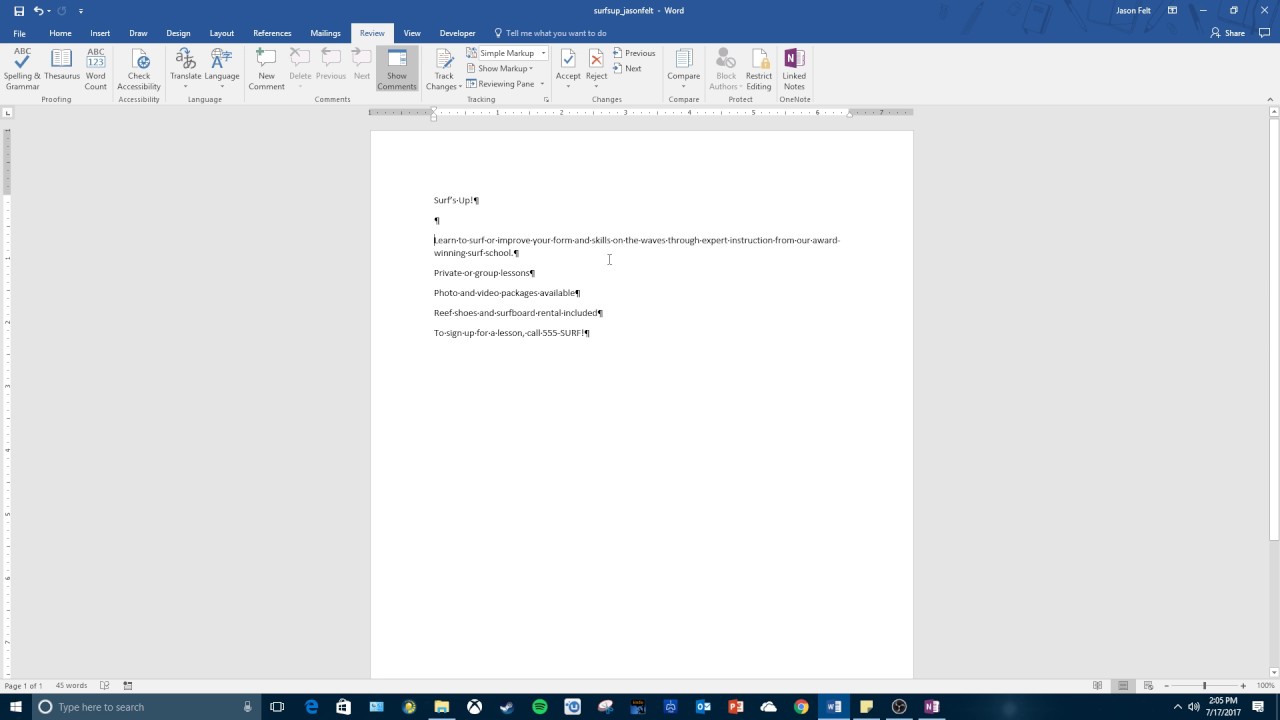Switch to the Layout tab
This screenshot has height=720, width=1280.
click(221, 33)
